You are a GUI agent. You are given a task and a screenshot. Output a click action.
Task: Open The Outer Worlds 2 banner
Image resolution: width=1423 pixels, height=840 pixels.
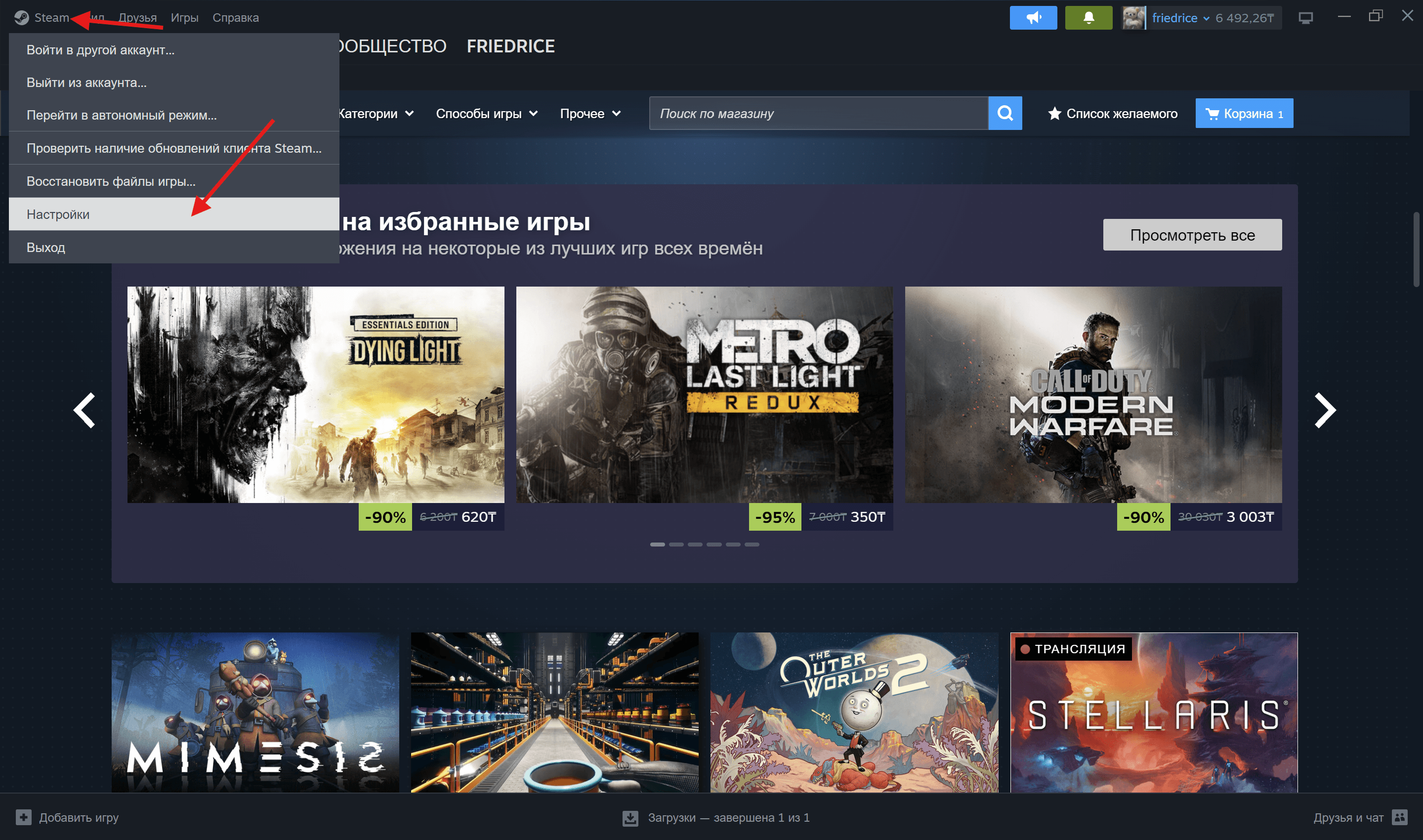coord(854,712)
